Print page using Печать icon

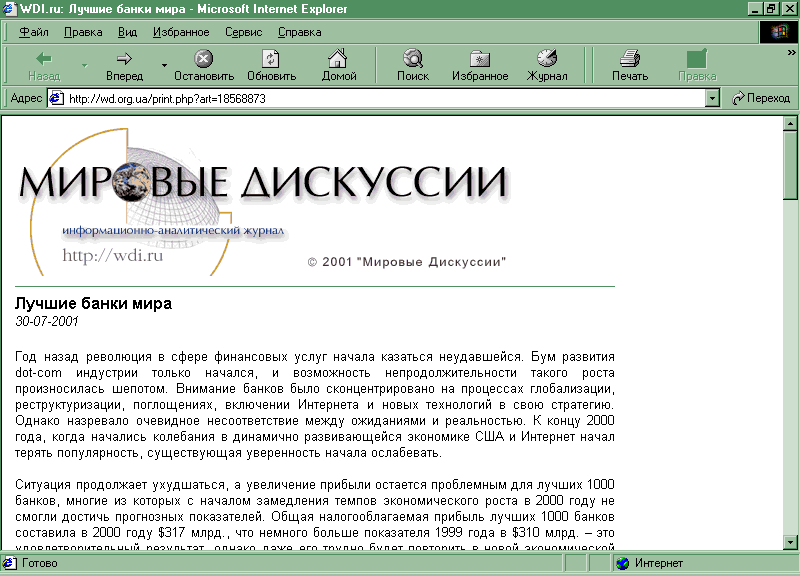point(630,59)
